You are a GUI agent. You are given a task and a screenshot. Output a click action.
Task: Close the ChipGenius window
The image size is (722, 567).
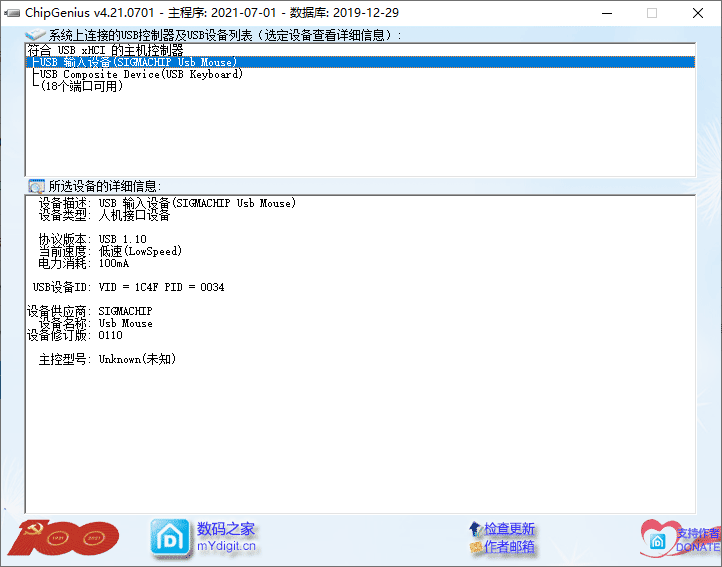[x=698, y=13]
